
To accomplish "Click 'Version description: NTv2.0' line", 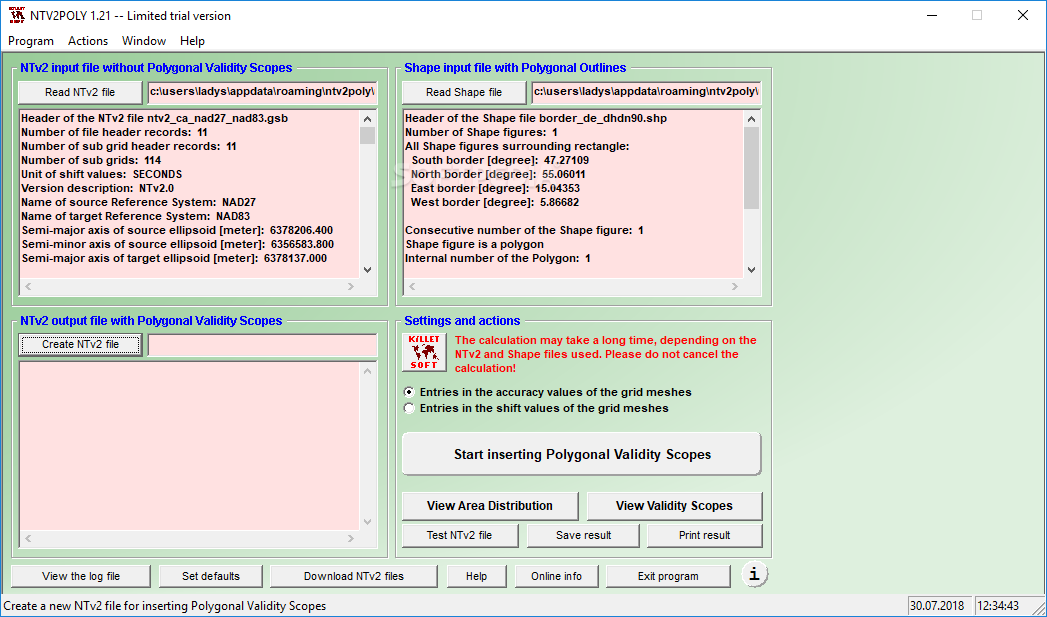I will (97, 188).
